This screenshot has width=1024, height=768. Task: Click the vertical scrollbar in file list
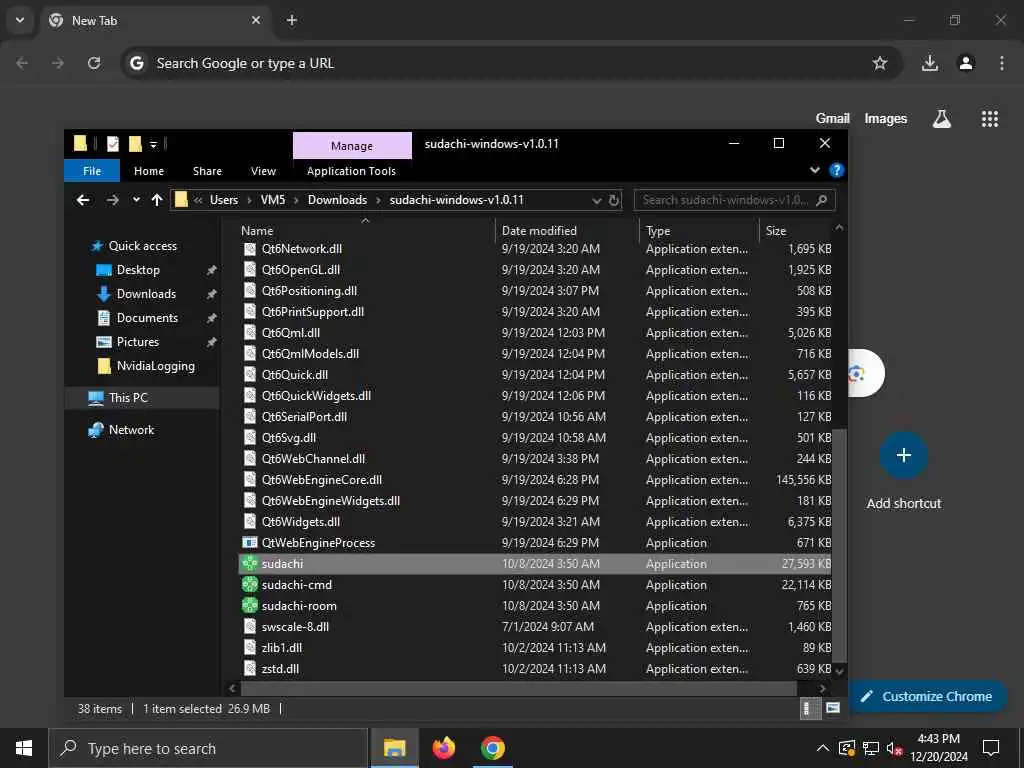pos(839,545)
